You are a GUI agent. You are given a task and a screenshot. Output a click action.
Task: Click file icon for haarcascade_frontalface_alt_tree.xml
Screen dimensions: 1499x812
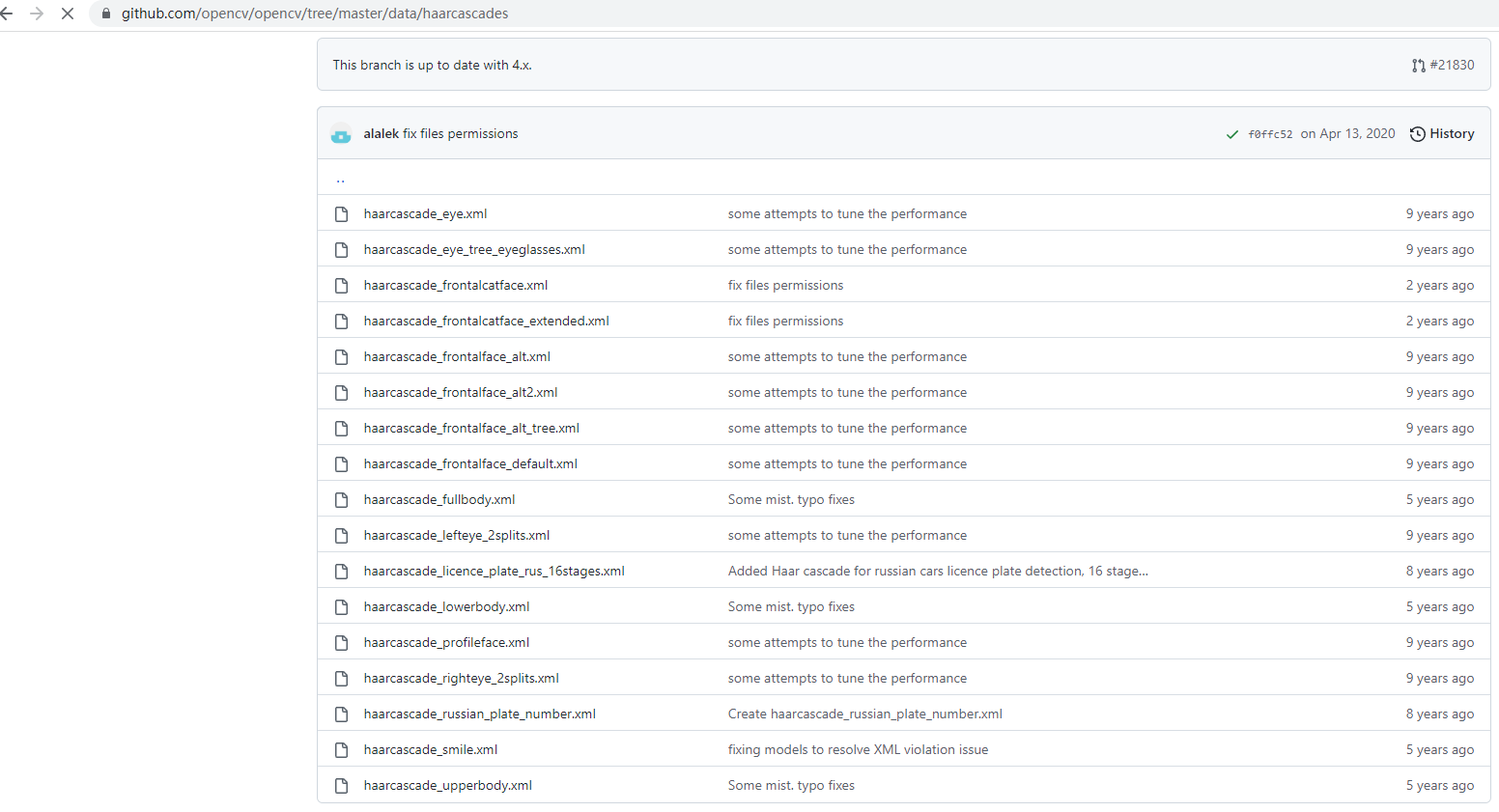click(341, 429)
